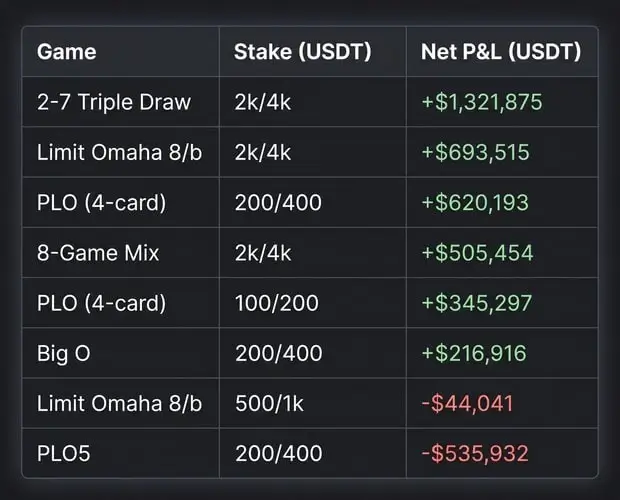Click the Game column header
The width and height of the screenshot is (620, 500).
pyautogui.click(x=66, y=52)
